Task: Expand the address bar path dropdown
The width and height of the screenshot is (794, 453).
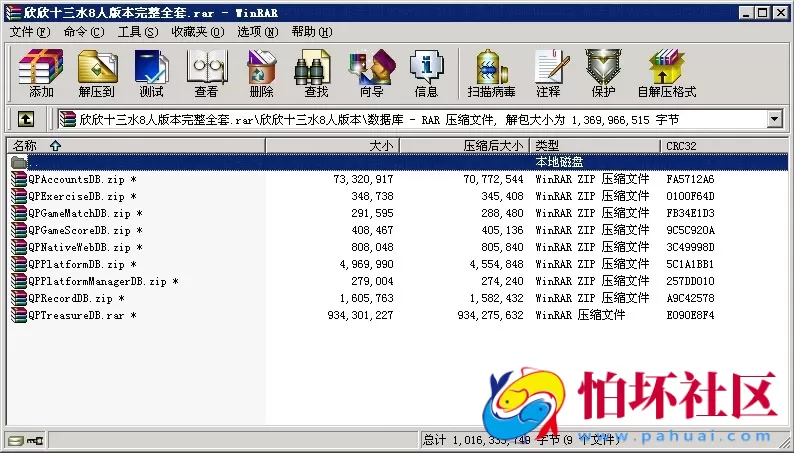Action: tap(774, 119)
